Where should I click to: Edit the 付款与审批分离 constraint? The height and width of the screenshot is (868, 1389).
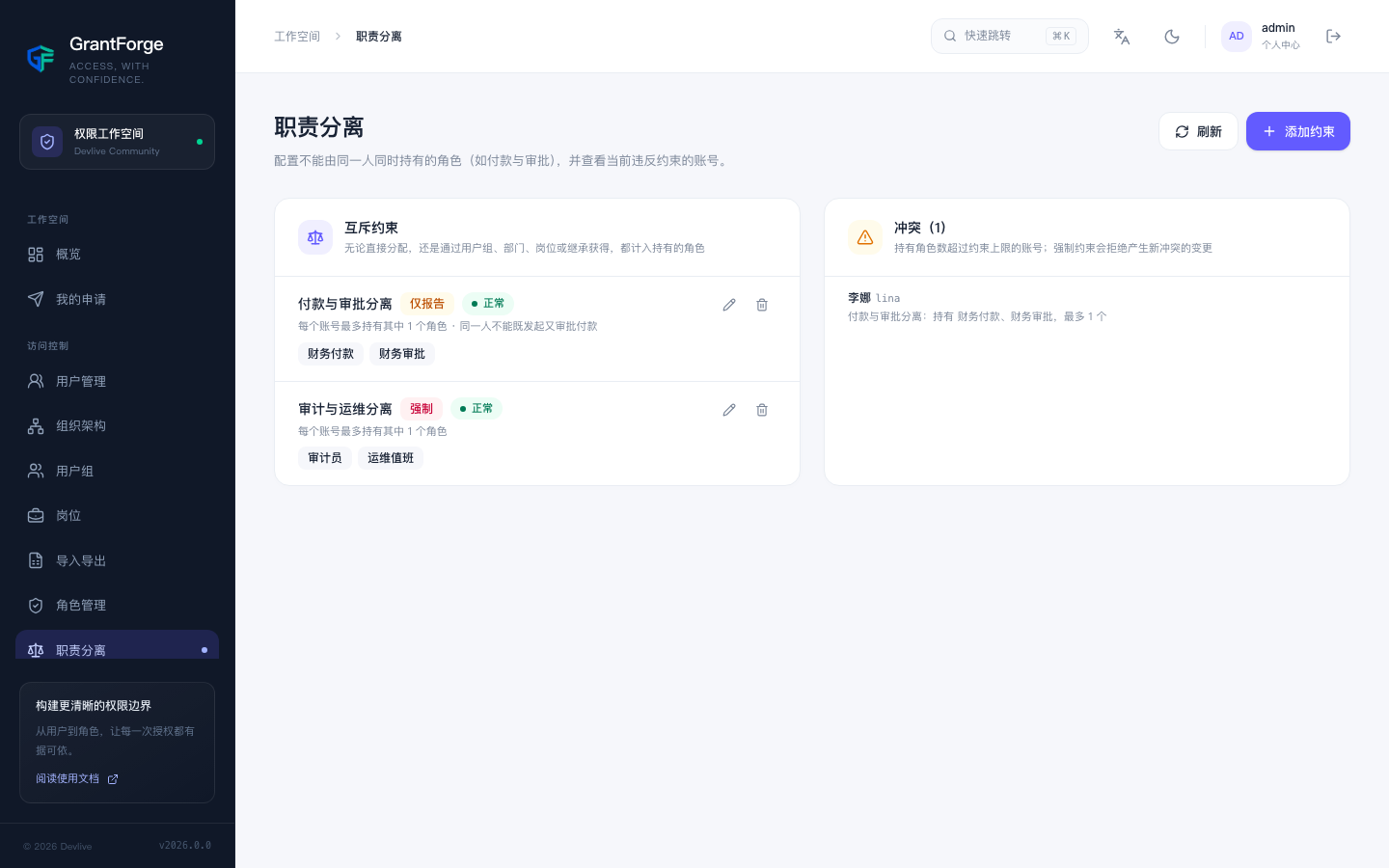[729, 305]
